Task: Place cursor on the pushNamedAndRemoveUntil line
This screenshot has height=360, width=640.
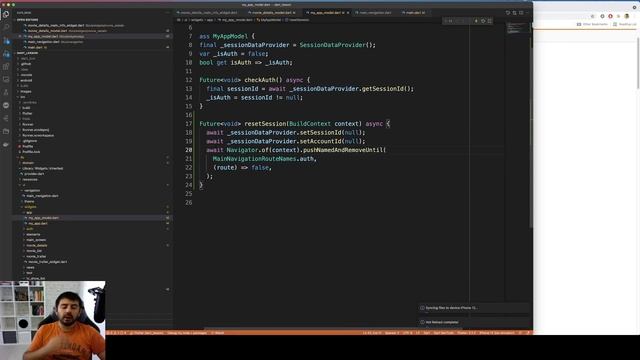Action: (296, 150)
